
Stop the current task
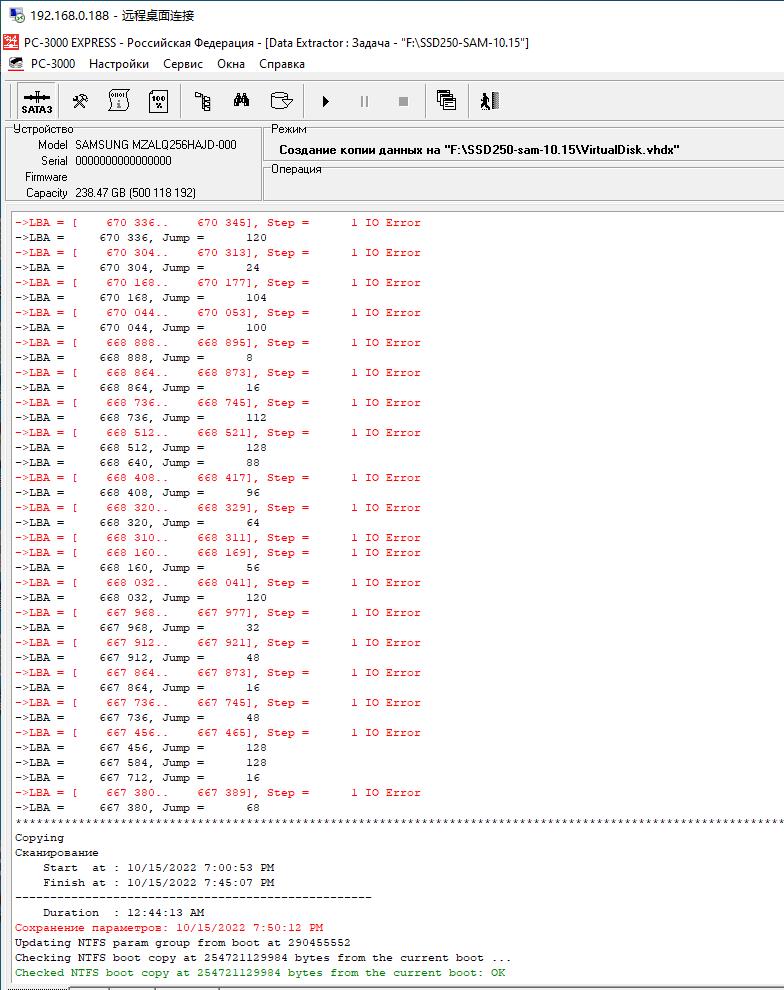tap(403, 101)
